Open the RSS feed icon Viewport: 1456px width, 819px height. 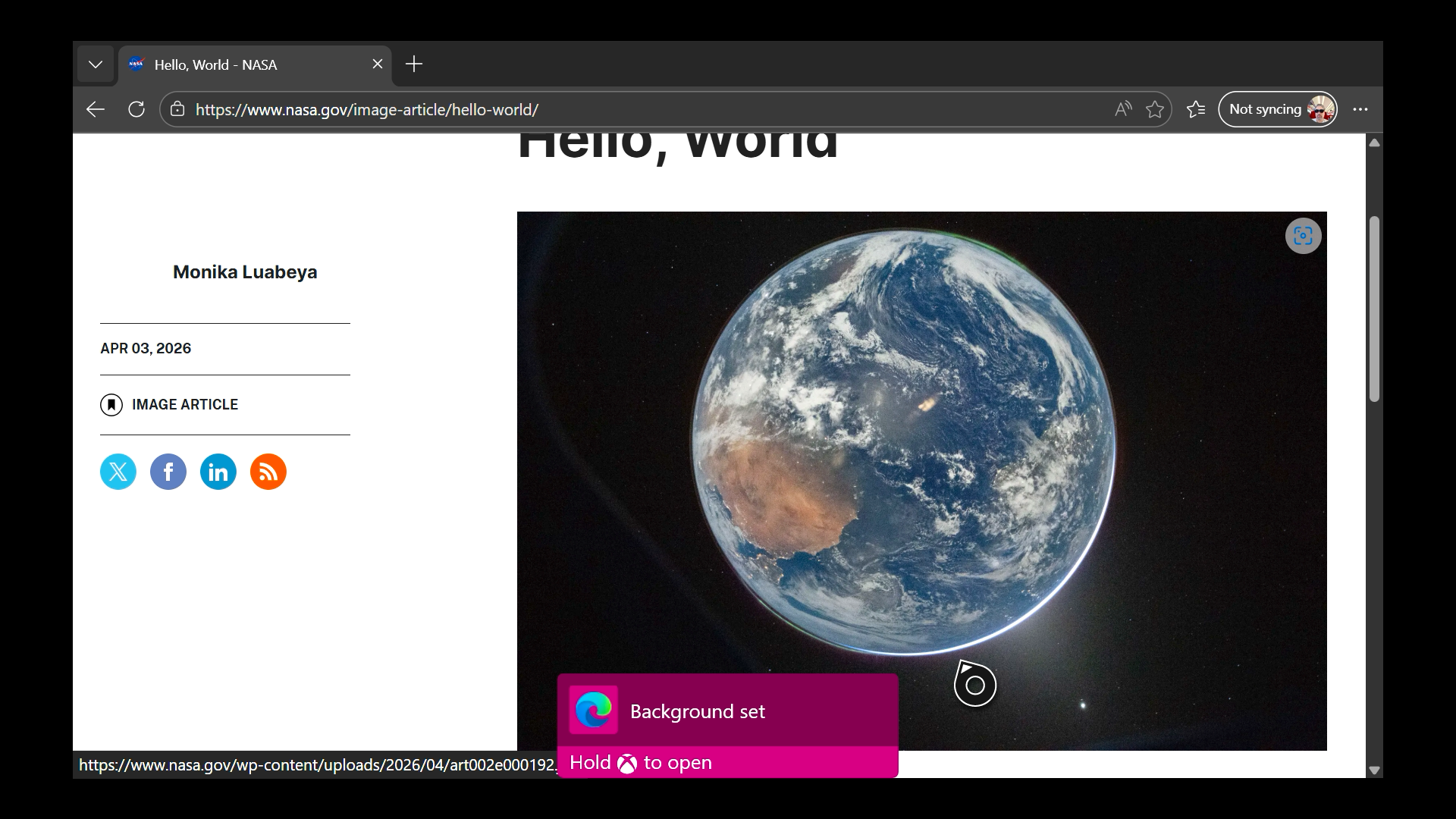click(x=268, y=472)
